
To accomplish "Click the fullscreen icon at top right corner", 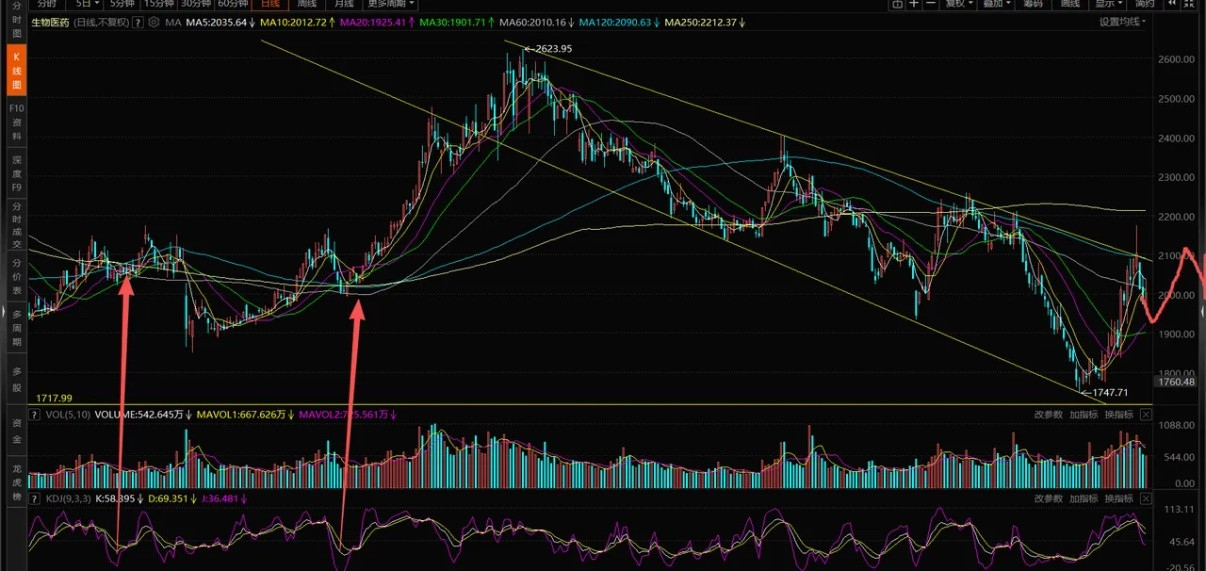I will (1188, 4).
